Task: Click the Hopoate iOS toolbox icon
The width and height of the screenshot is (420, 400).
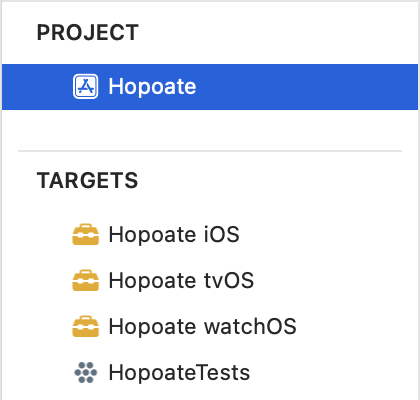Action: pyautogui.click(x=86, y=234)
